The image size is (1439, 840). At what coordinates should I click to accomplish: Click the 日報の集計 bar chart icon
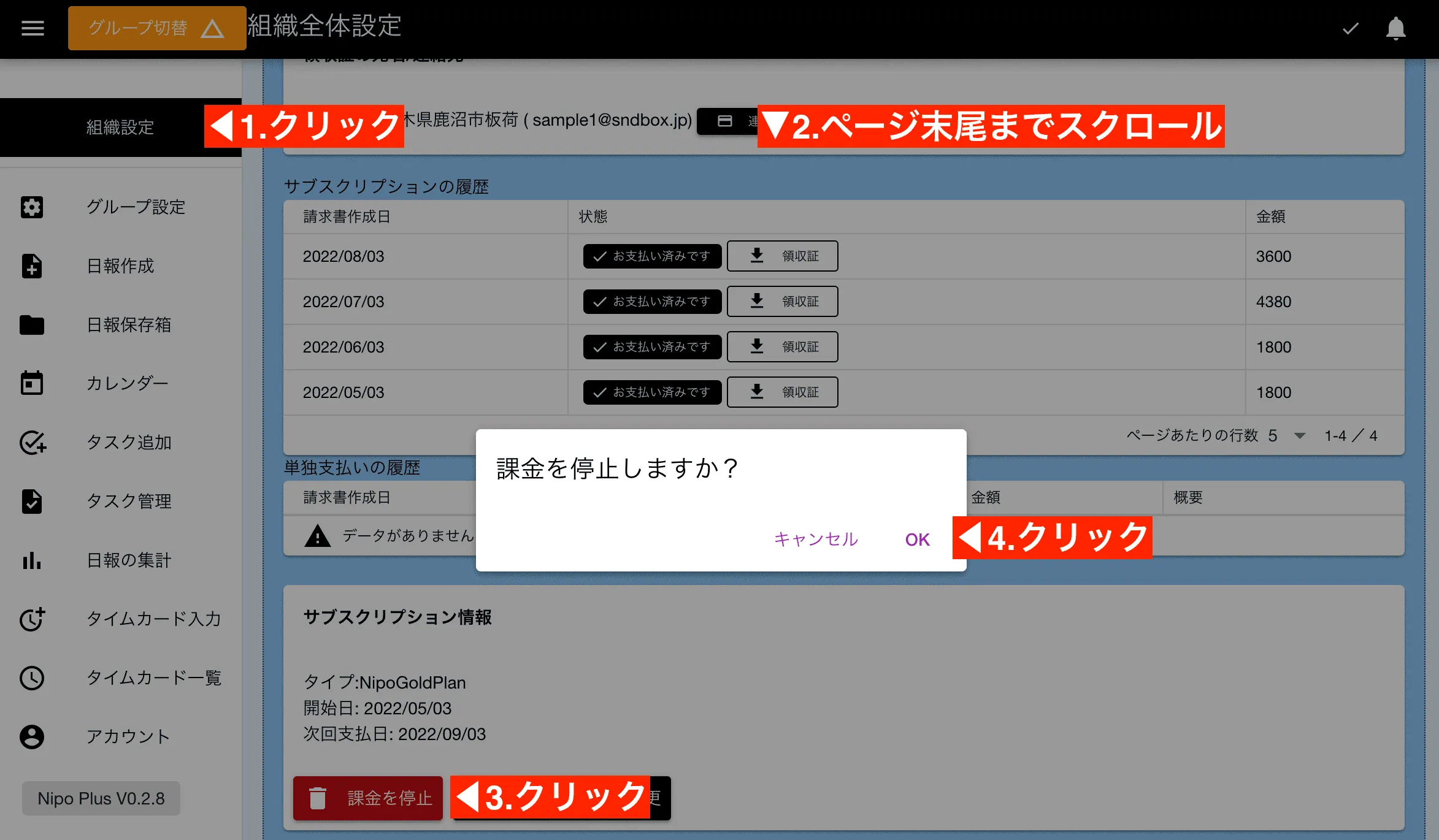coord(32,560)
